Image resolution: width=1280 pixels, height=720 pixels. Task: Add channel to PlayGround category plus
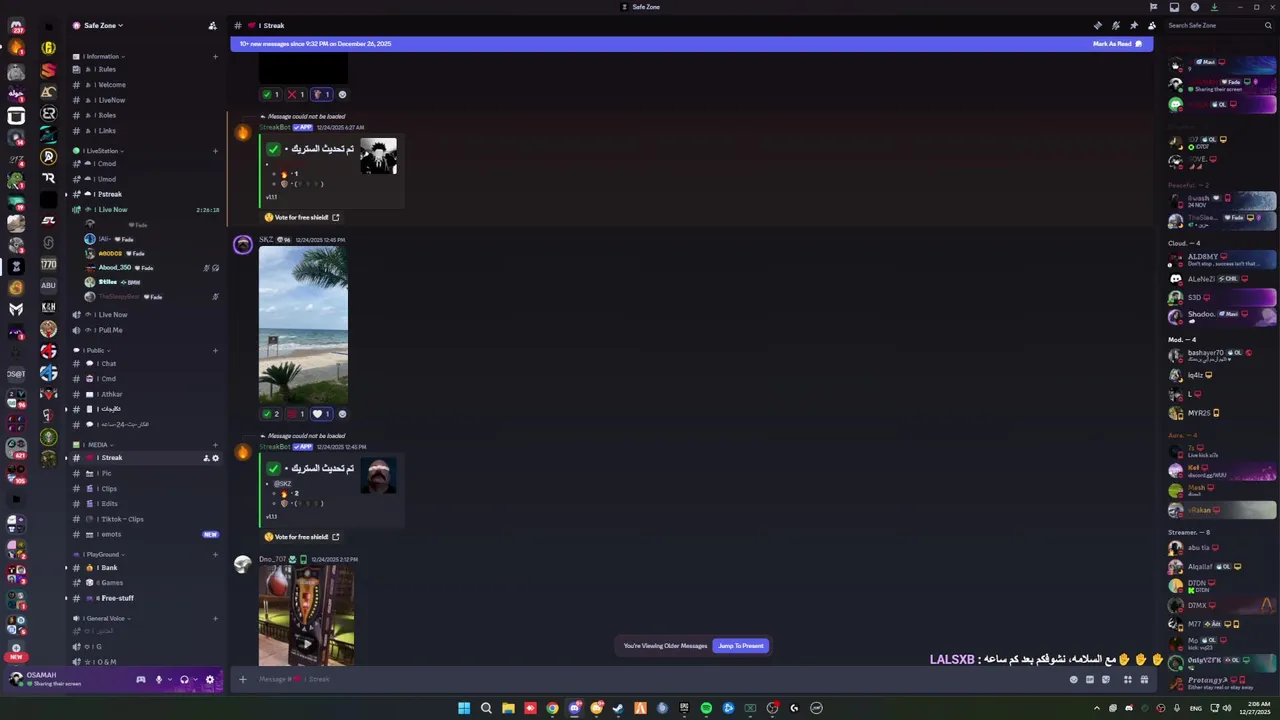pos(215,554)
